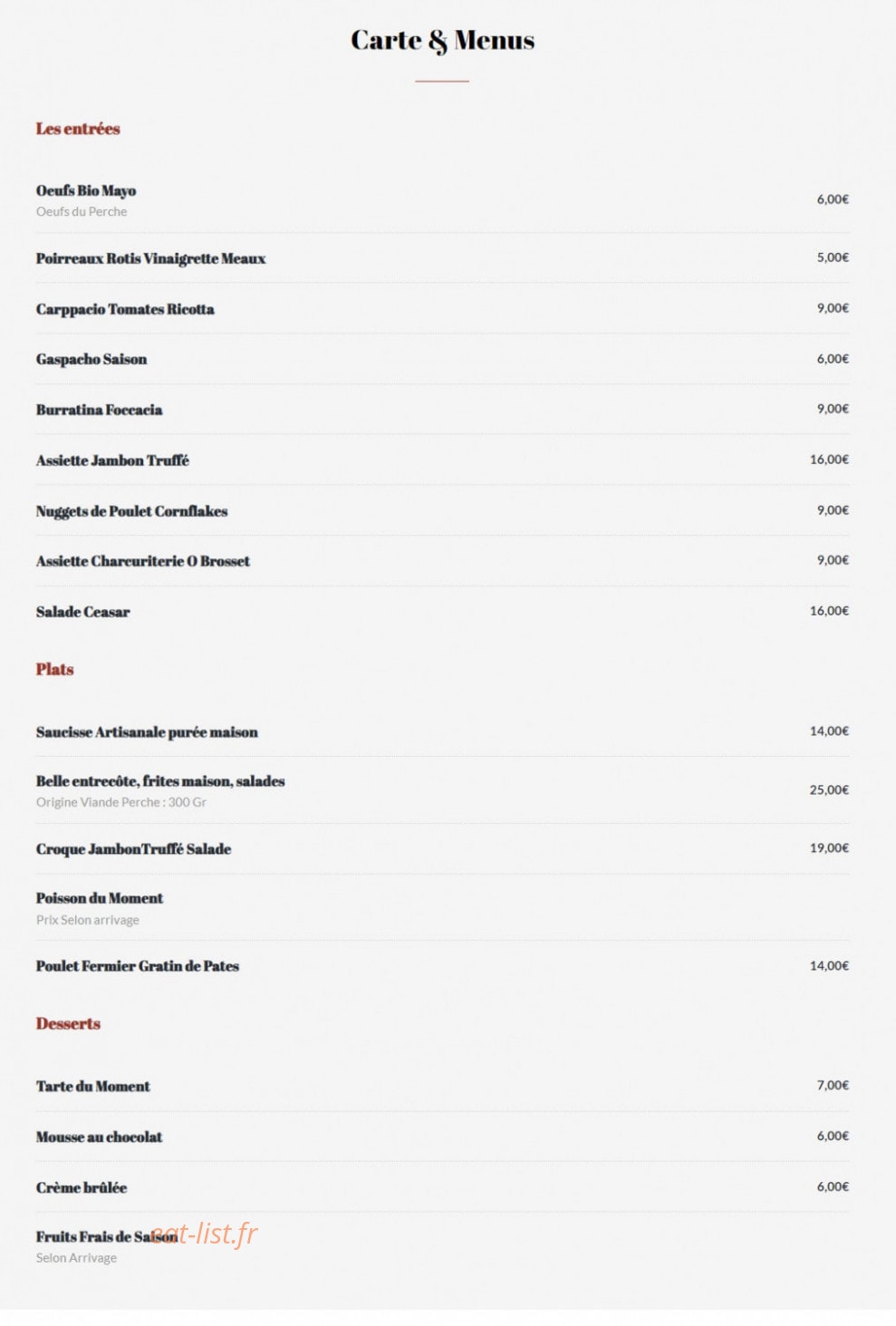Click Saucisse Artisanale purée maison
Image resolution: width=896 pixels, height=1326 pixels.
(147, 732)
